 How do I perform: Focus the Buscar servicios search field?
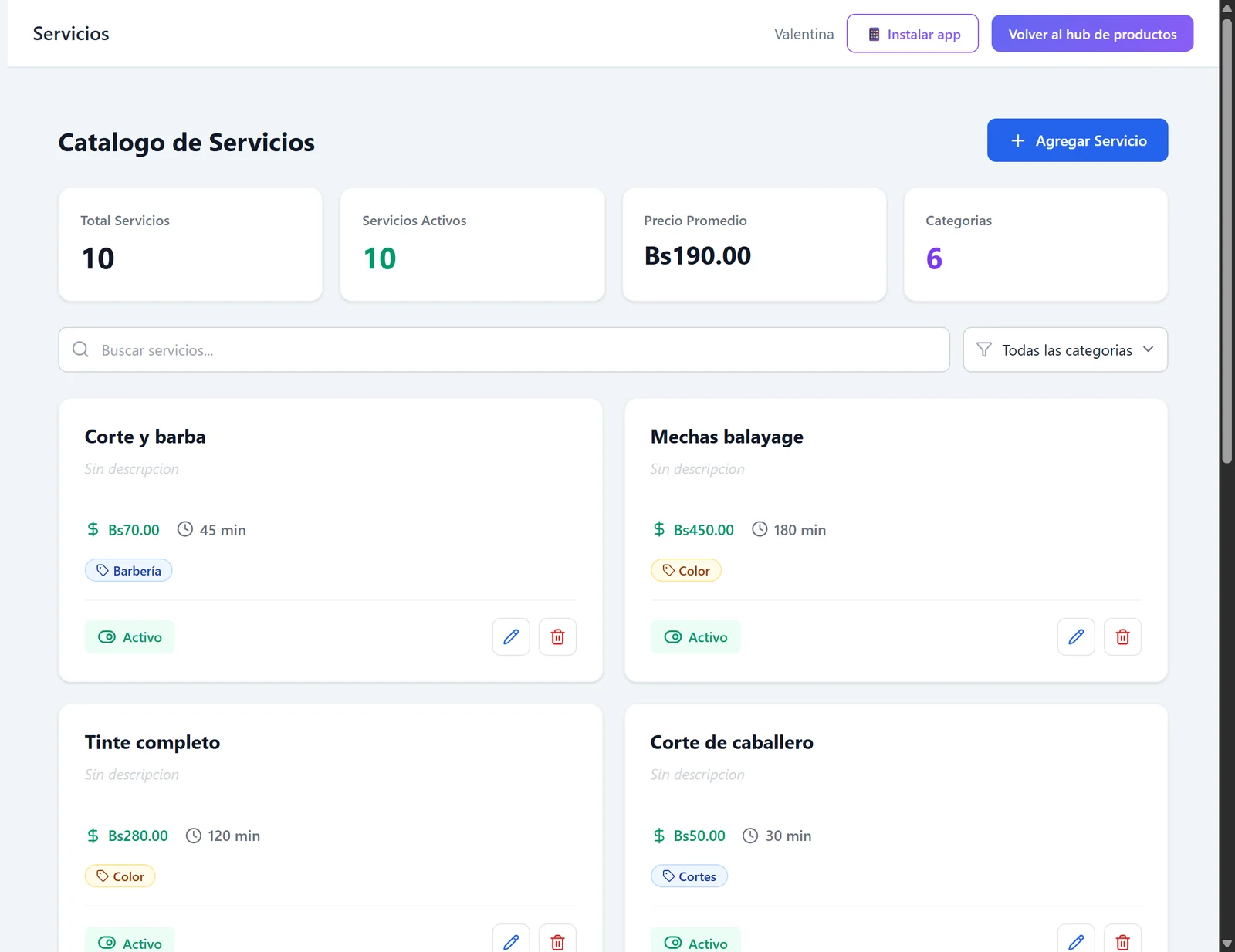pos(504,349)
